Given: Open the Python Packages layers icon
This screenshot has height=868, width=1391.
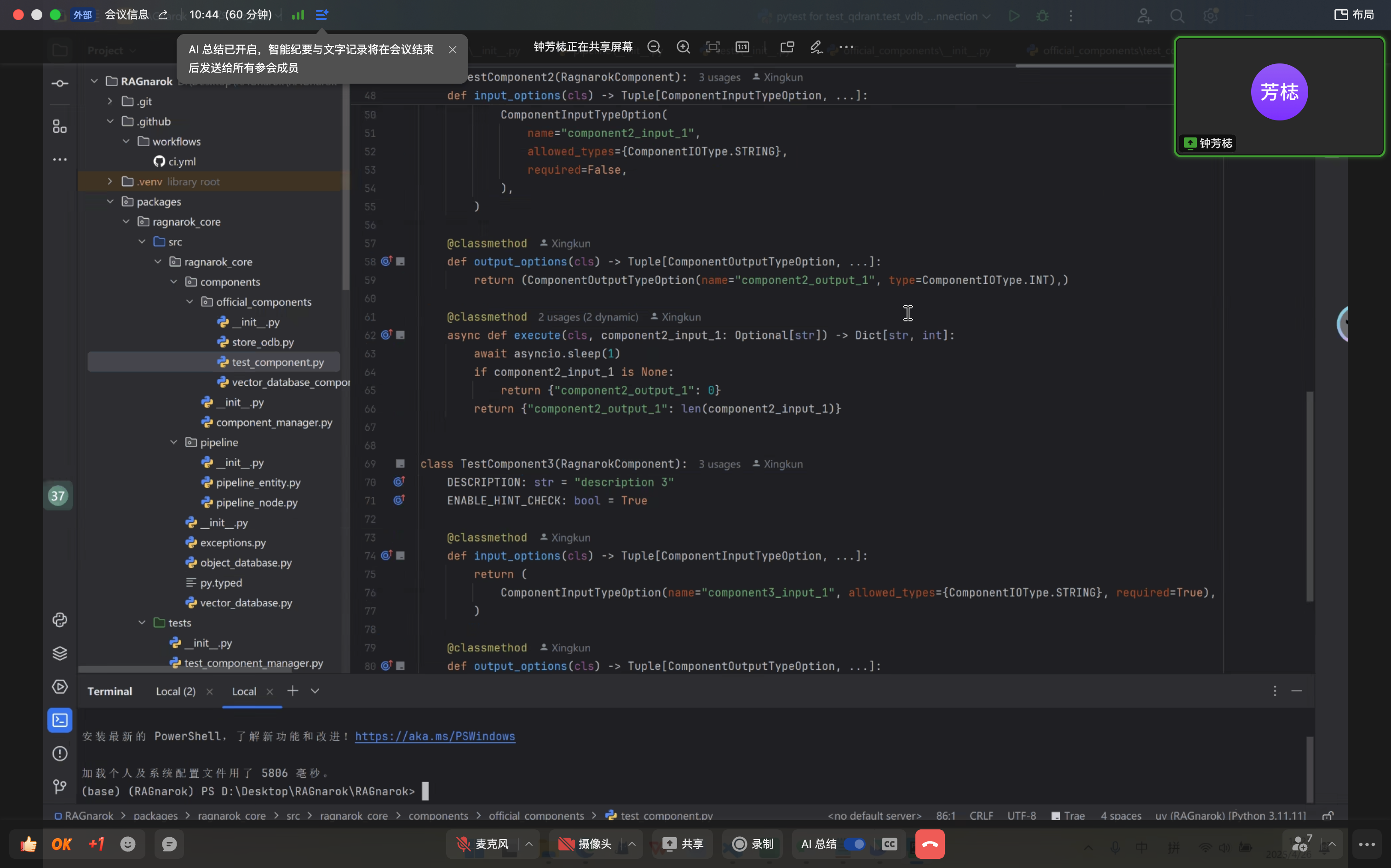Looking at the screenshot, I should tap(60, 653).
